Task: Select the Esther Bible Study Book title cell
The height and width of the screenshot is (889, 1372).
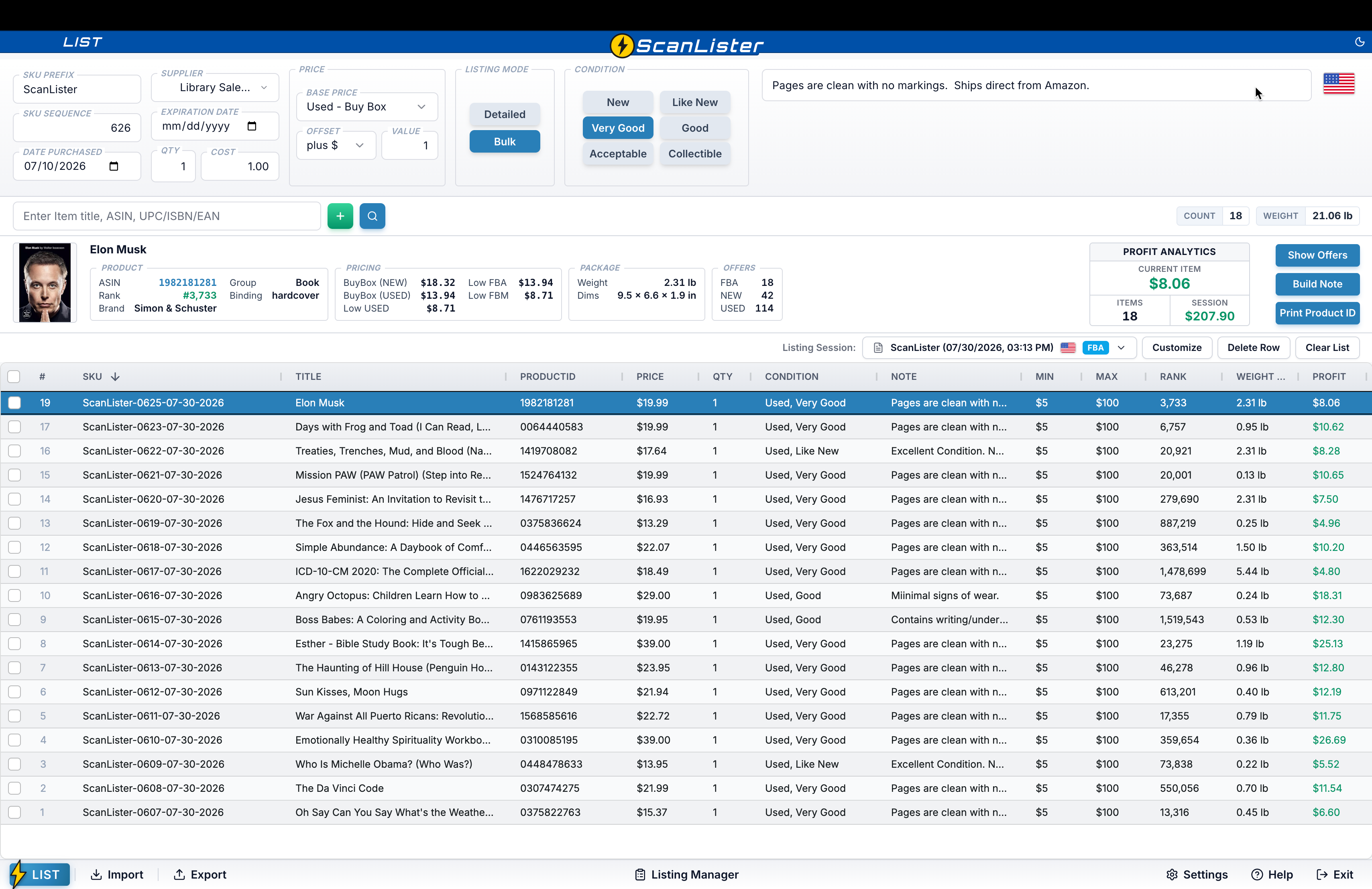Action: (394, 643)
